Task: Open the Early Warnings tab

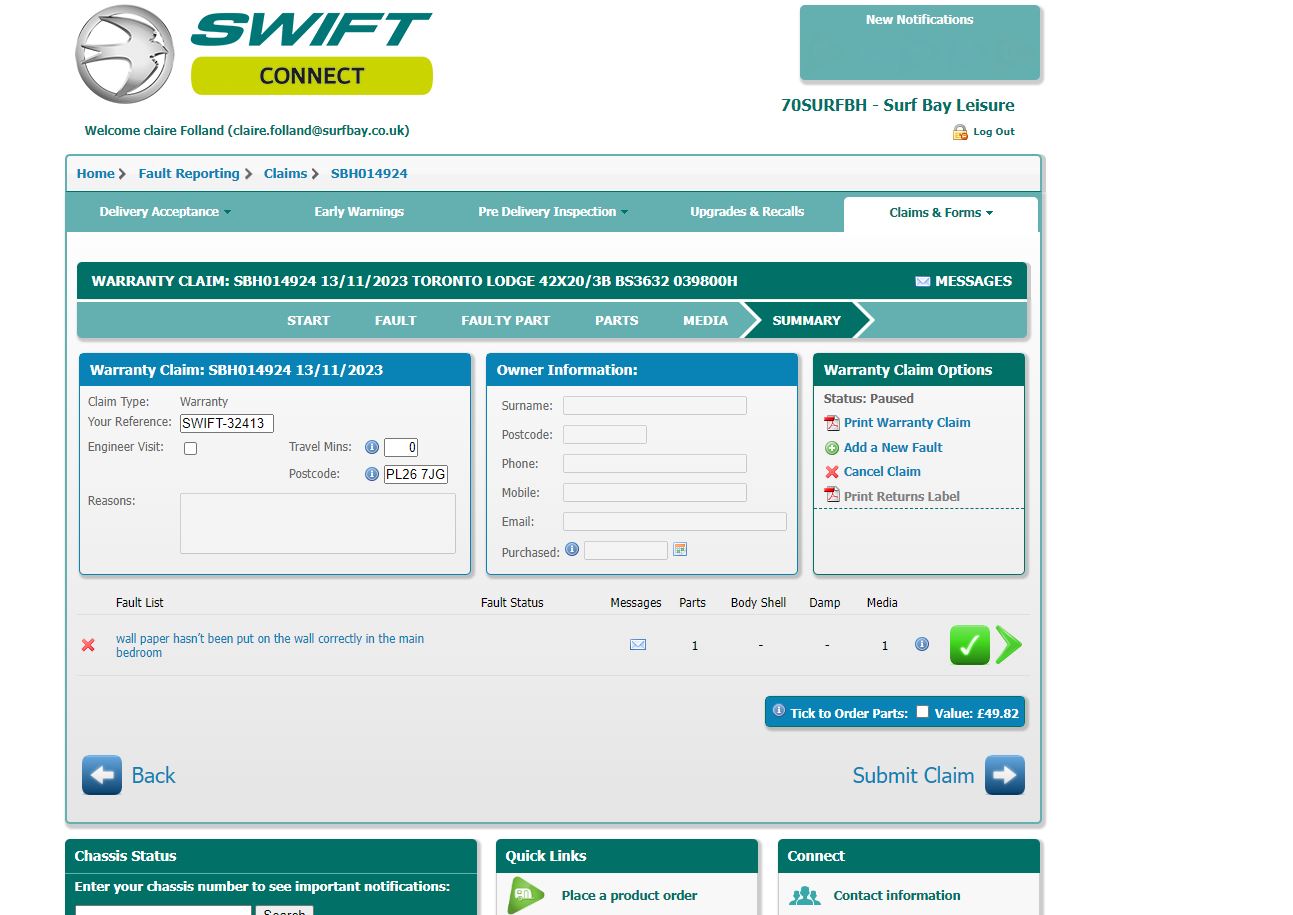Action: click(359, 212)
